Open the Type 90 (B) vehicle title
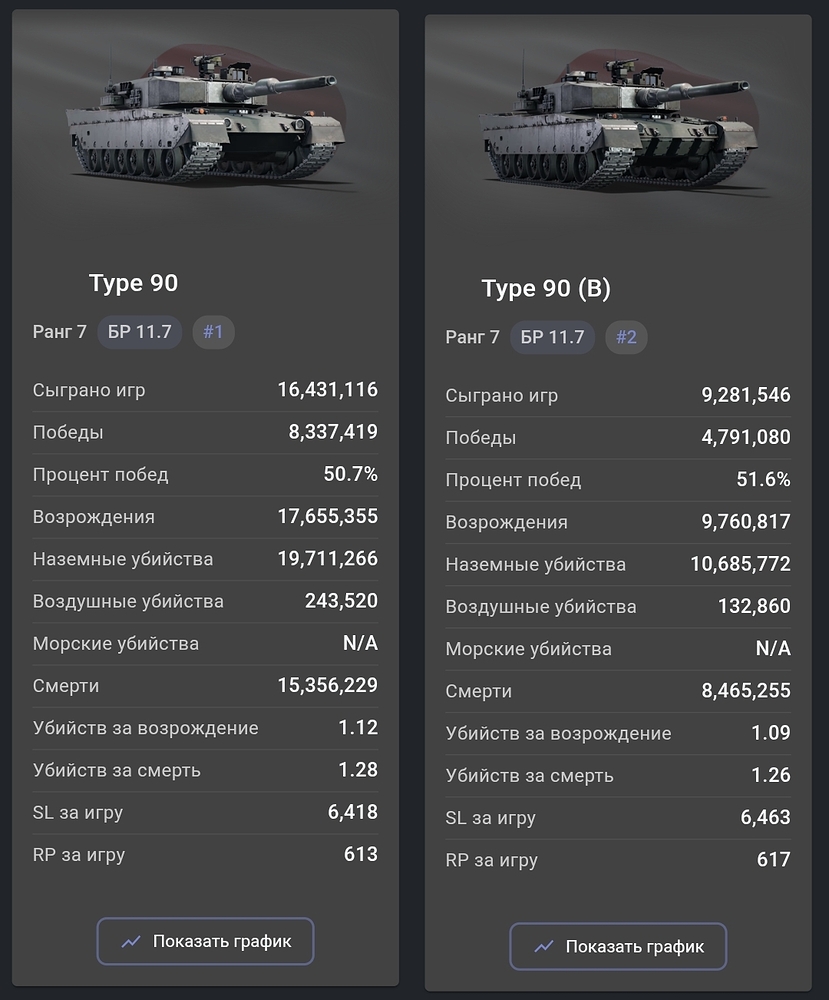 tap(546, 288)
